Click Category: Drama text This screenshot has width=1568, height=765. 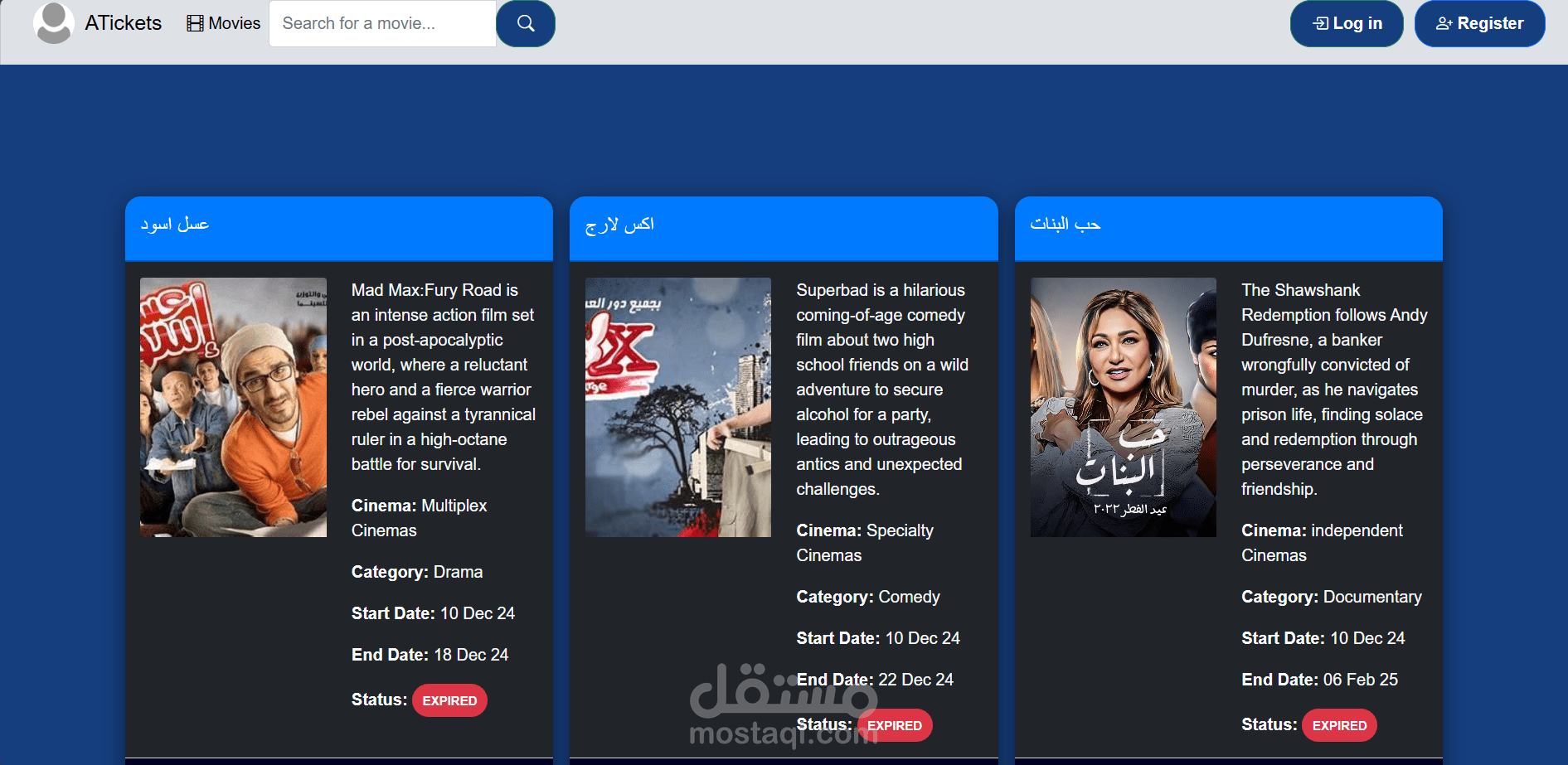pos(417,572)
